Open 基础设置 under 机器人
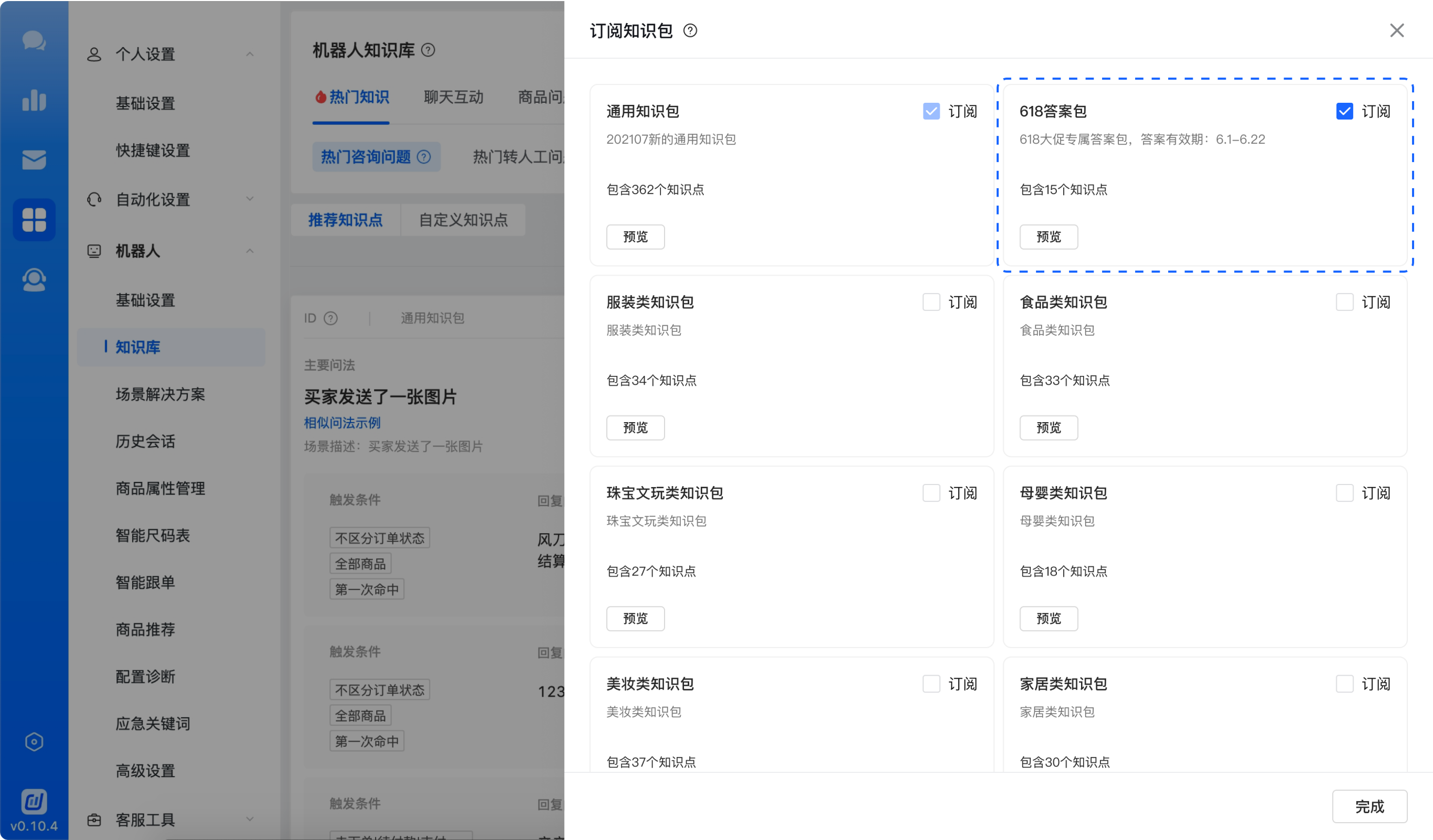This screenshot has width=1433, height=840. tap(145, 300)
